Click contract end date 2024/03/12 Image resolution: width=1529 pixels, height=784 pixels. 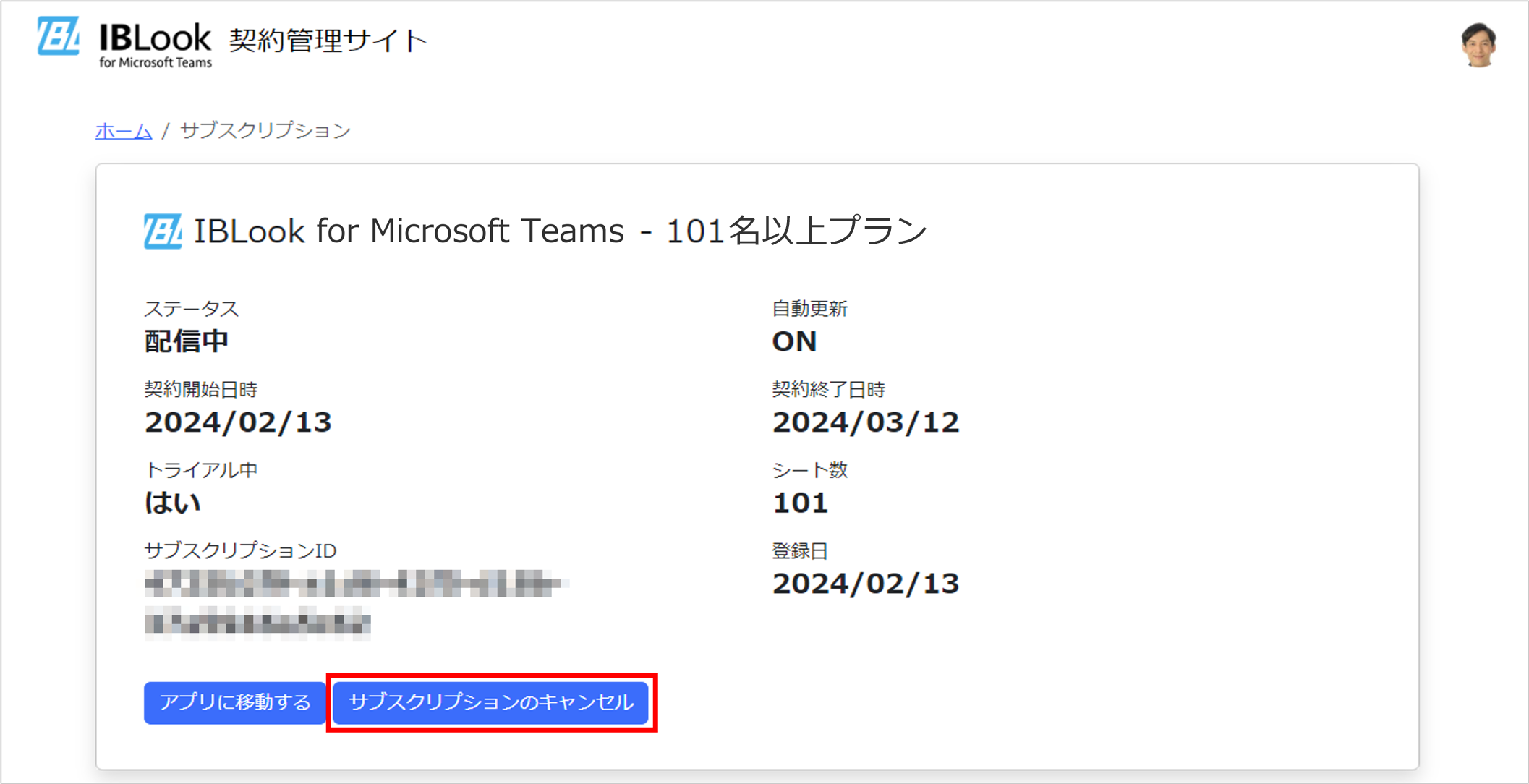point(866,422)
